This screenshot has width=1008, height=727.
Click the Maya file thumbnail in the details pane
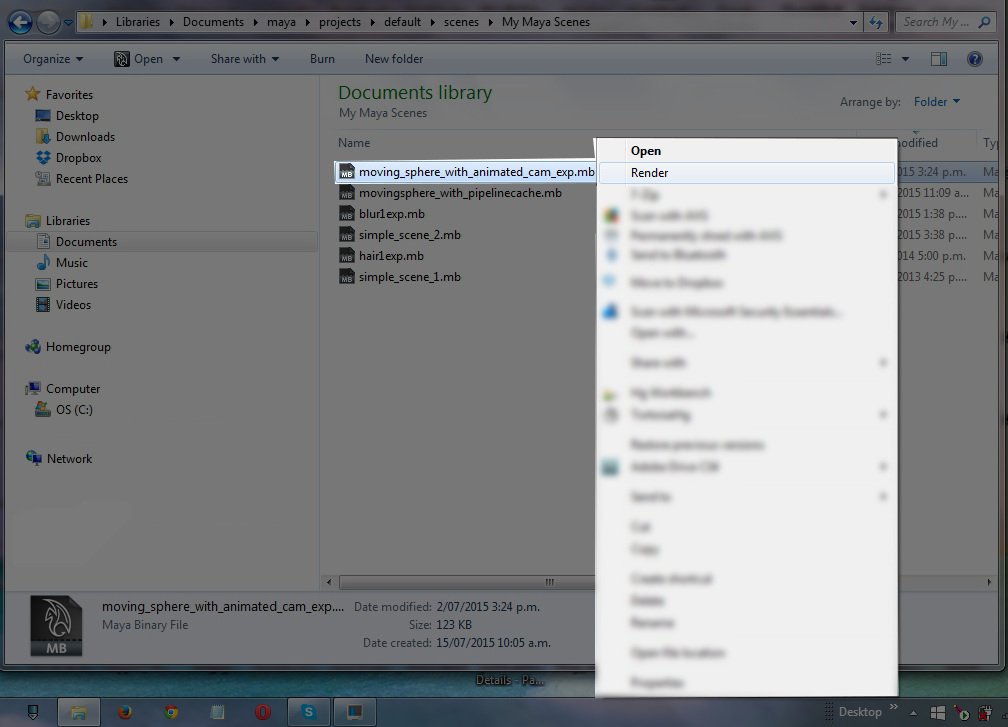click(56, 624)
